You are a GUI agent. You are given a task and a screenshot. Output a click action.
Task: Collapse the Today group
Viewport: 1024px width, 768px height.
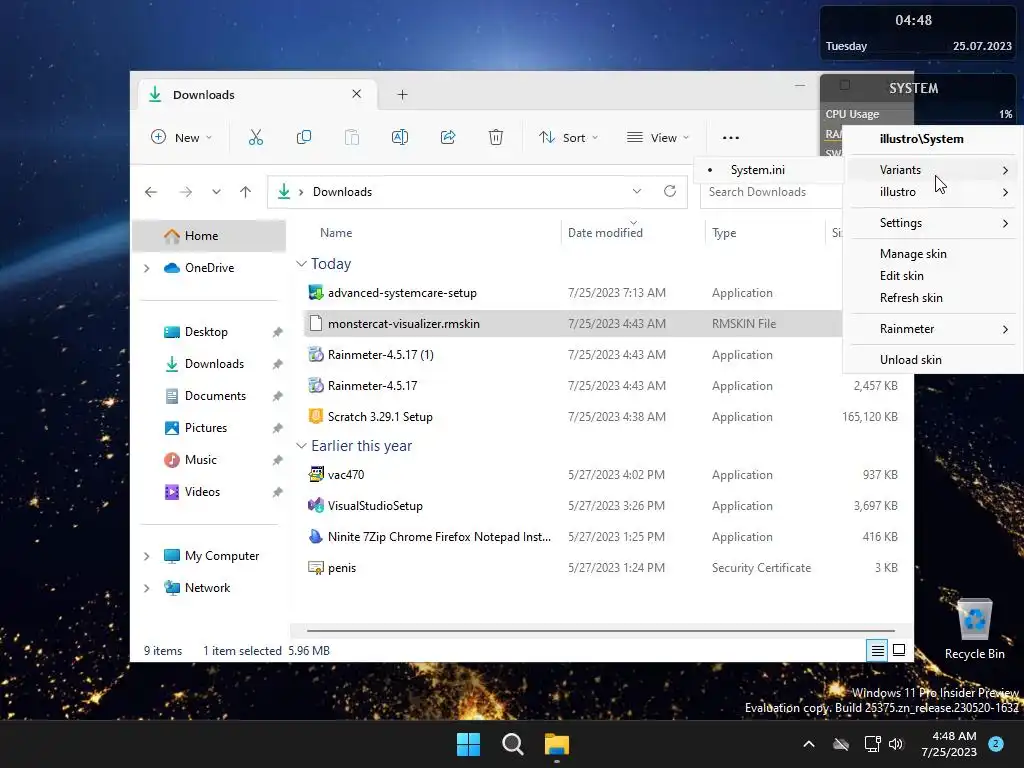pos(301,264)
